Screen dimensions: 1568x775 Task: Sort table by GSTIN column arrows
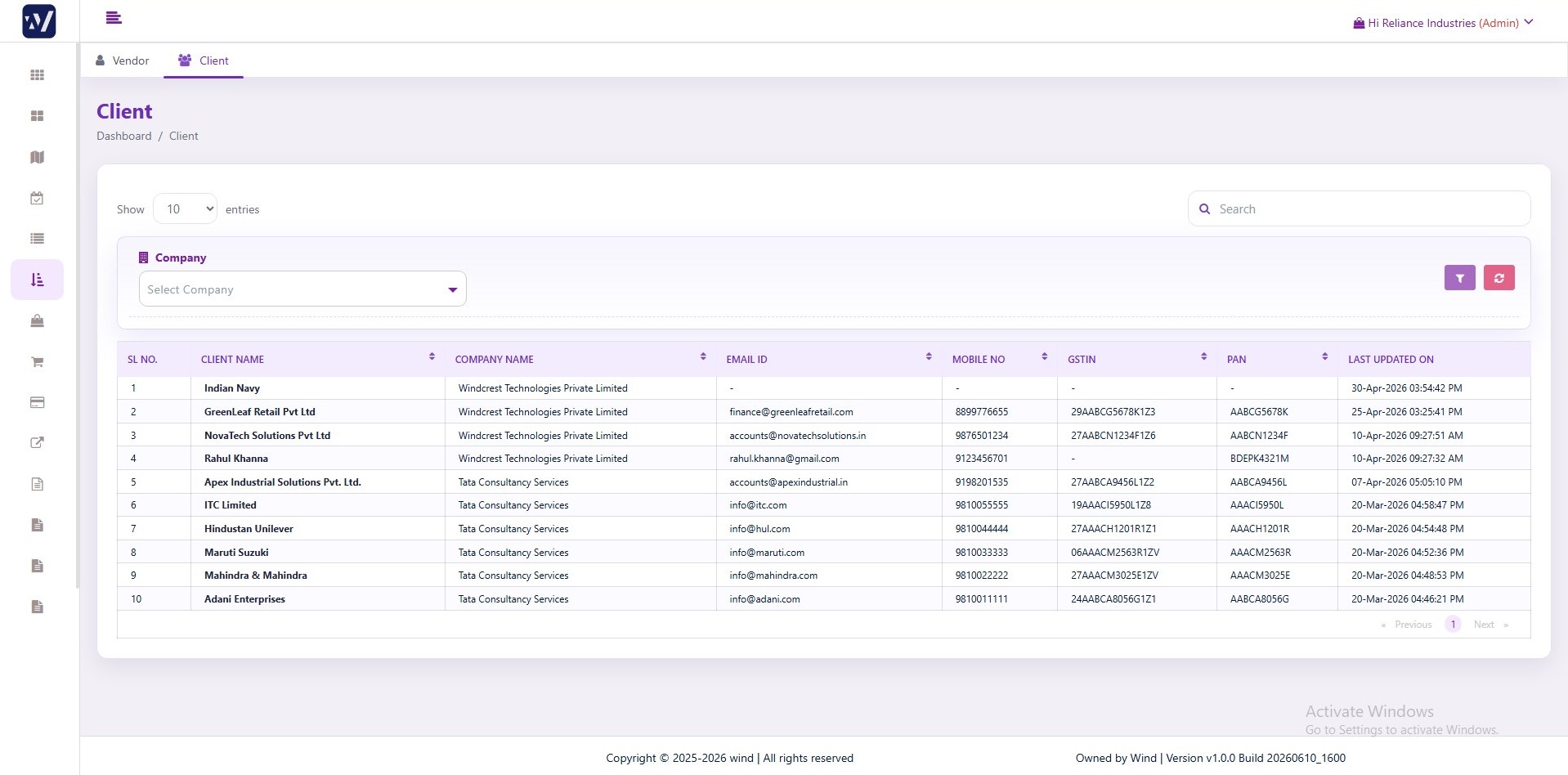(1203, 357)
